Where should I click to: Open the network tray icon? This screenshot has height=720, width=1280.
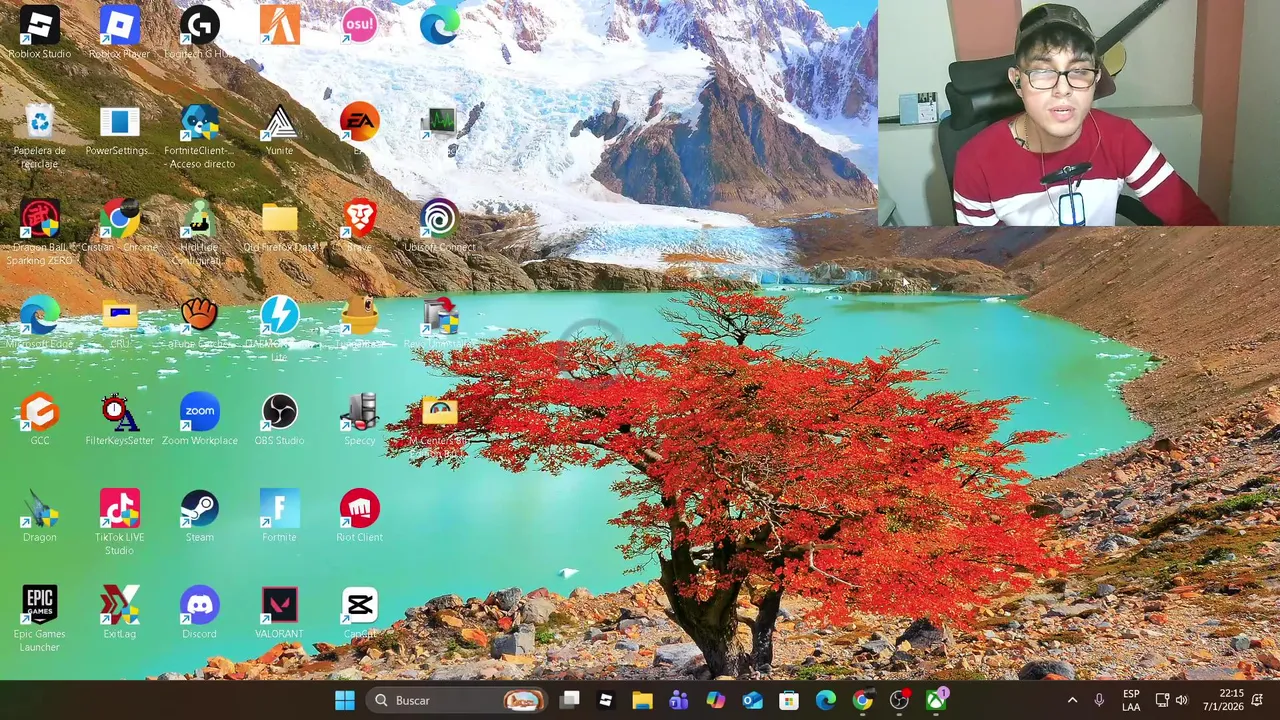tap(1162, 700)
